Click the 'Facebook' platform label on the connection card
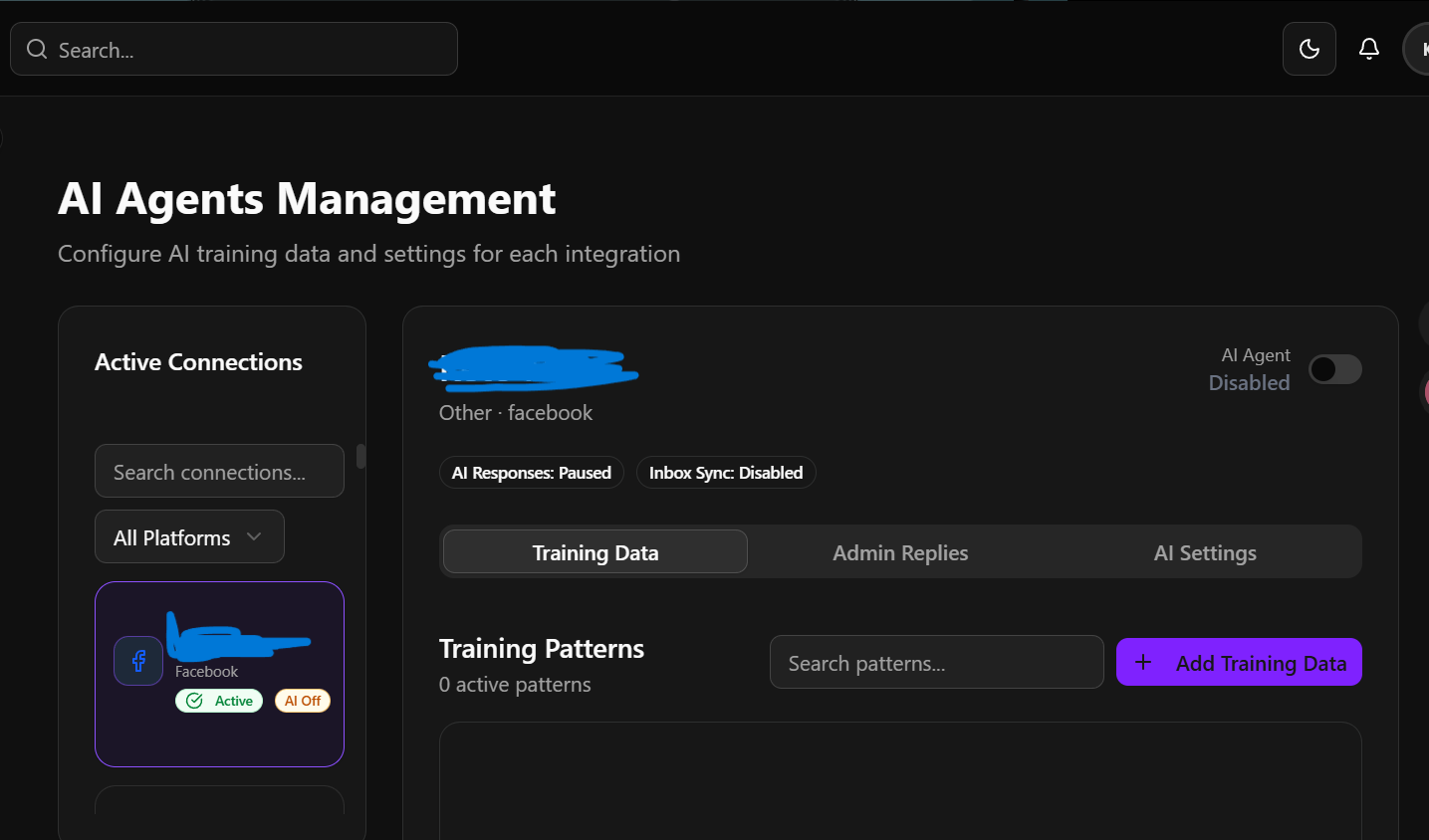Screen dimensions: 1429x840 (x=206, y=672)
